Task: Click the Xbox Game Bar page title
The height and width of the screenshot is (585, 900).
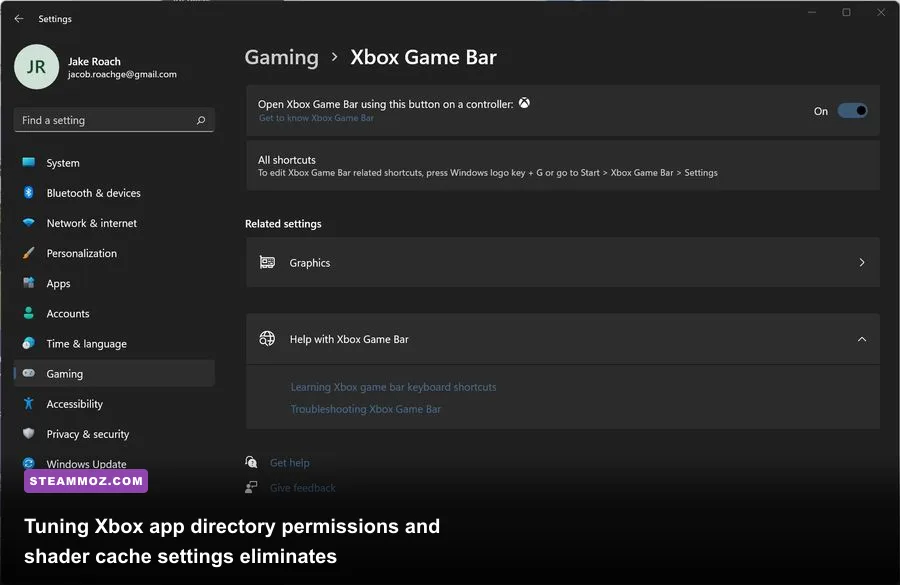Action: coord(424,57)
